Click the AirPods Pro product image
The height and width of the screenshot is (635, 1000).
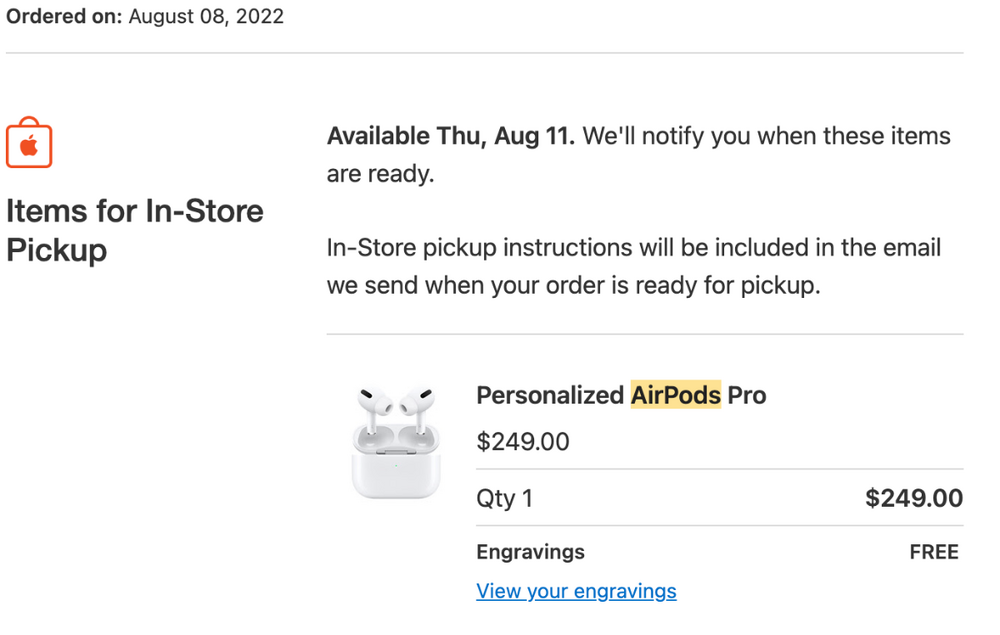396,441
